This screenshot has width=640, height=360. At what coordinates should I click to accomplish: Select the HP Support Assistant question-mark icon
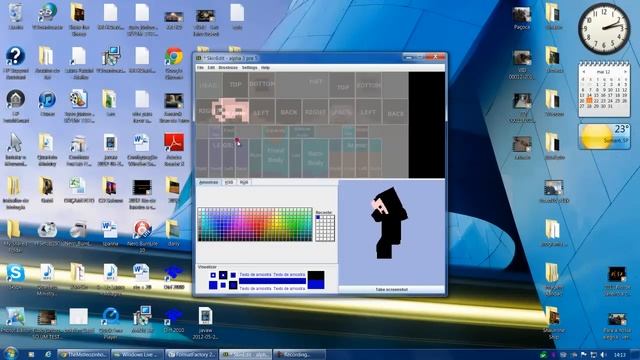16,63
